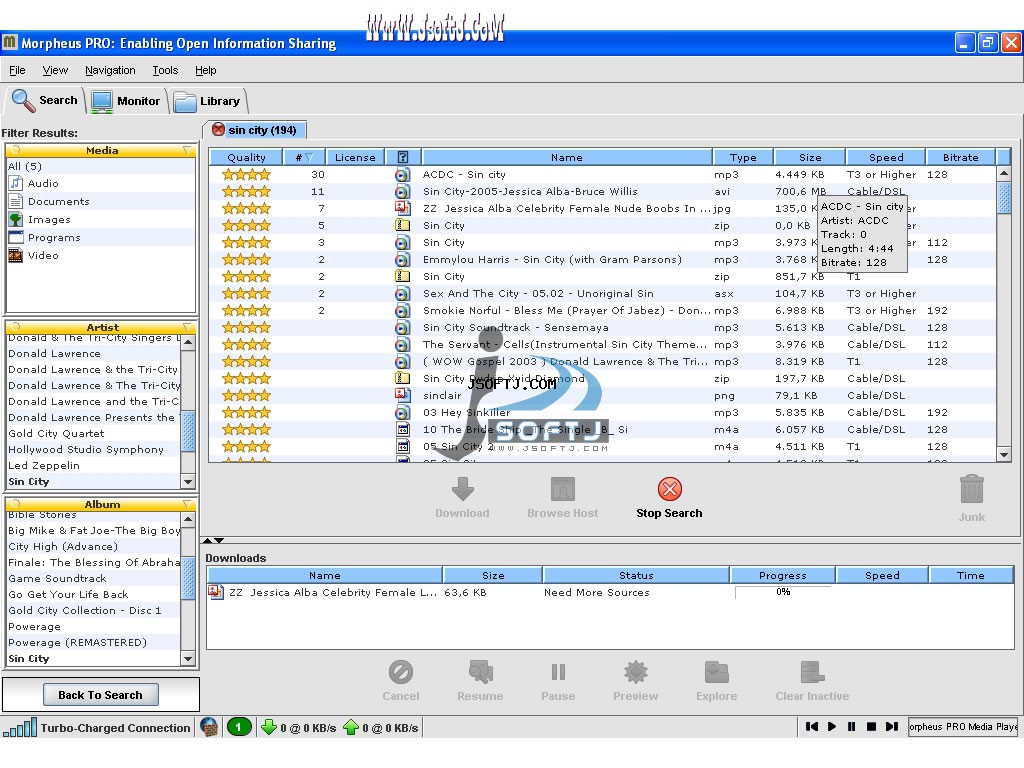Open the Tools menu
The image size is (1024, 768).
165,70
